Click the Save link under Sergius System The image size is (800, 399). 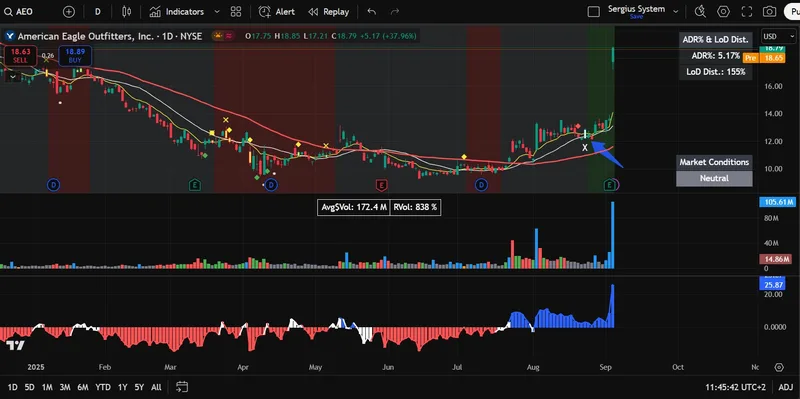tap(636, 17)
